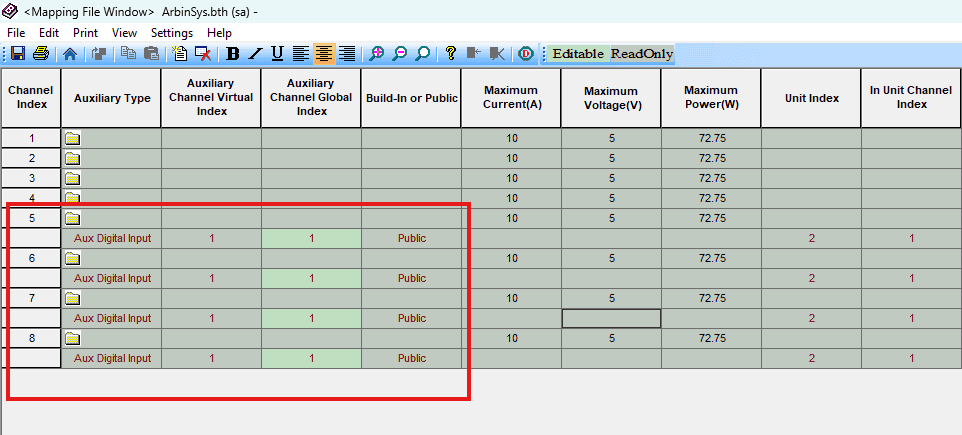Open the File menu
The height and width of the screenshot is (435, 962).
coord(16,33)
